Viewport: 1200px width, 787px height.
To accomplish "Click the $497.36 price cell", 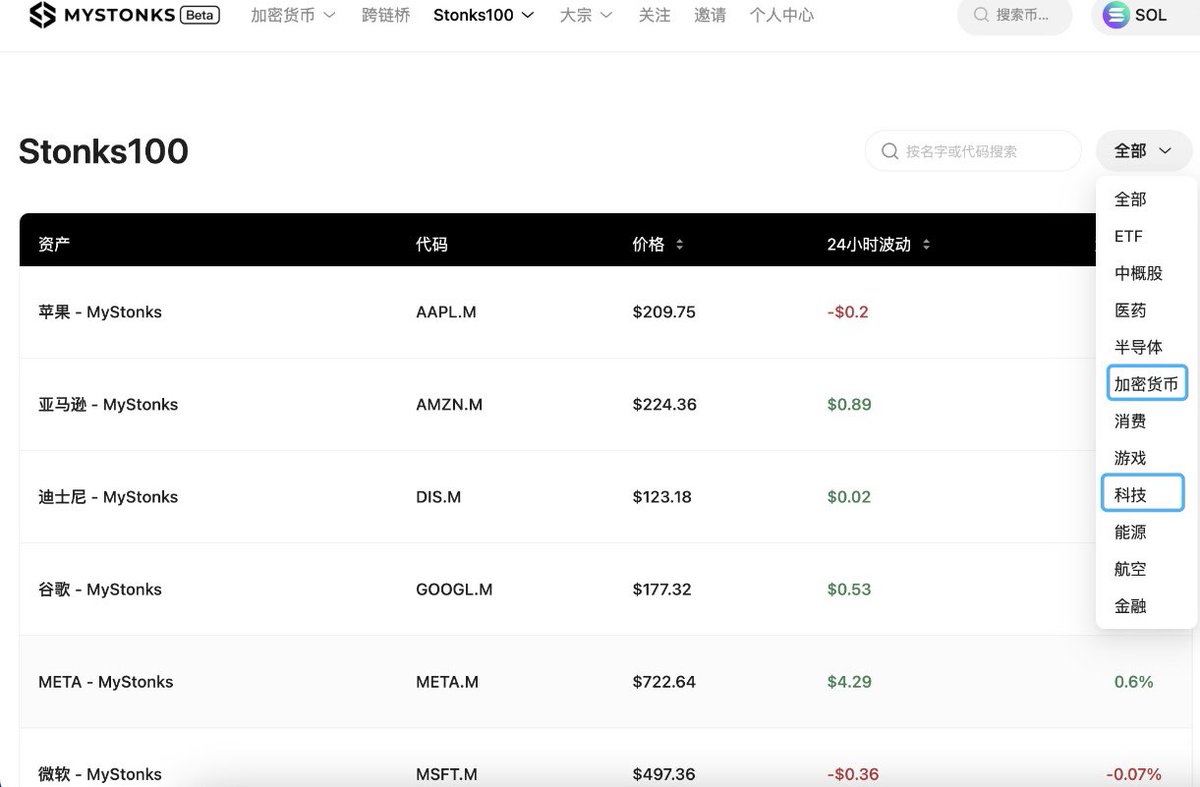I will [664, 775].
